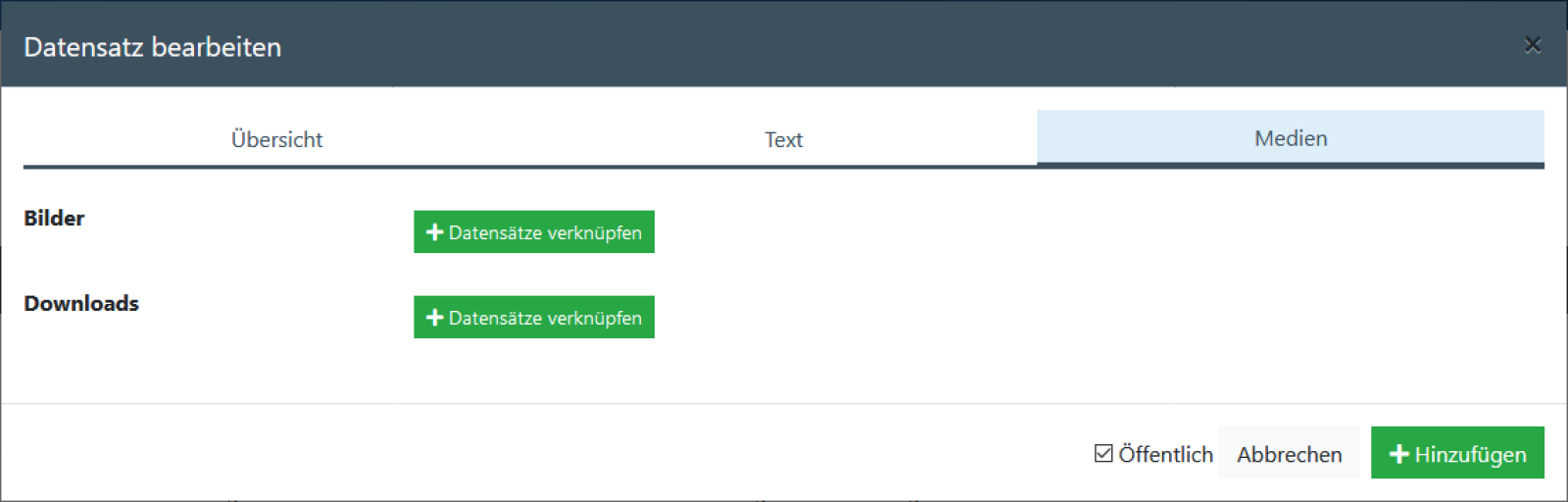Cancel editing with the Abbrechen button

pos(1289,454)
